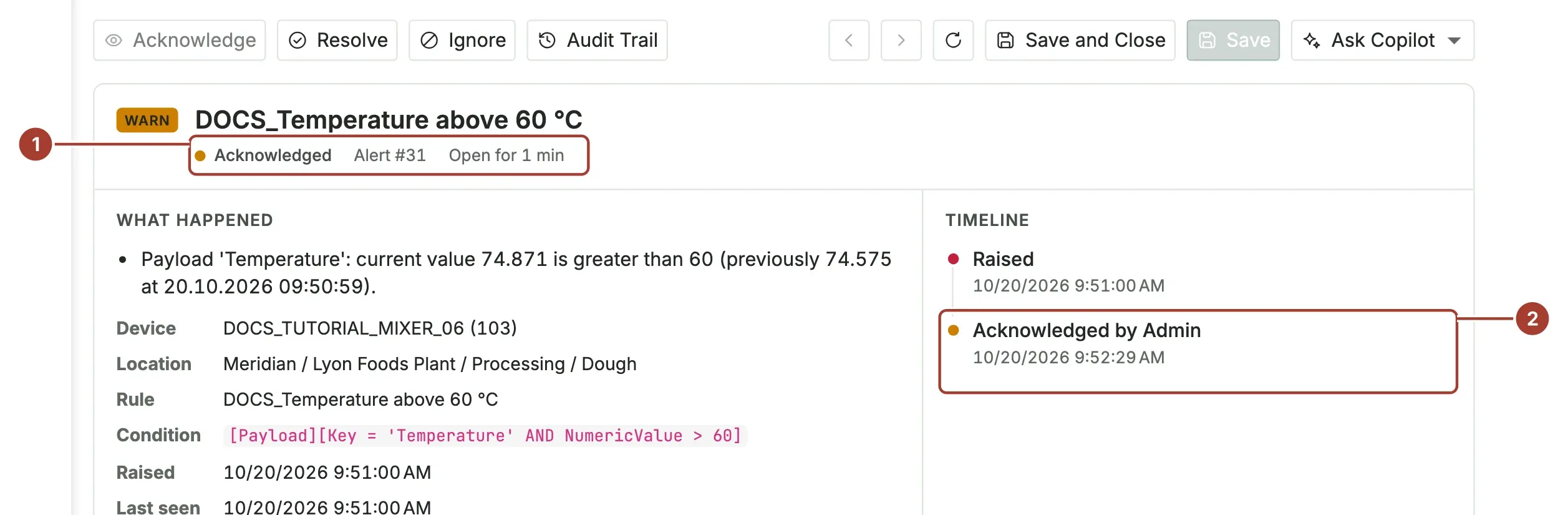Go to next alert arrow

point(901,41)
